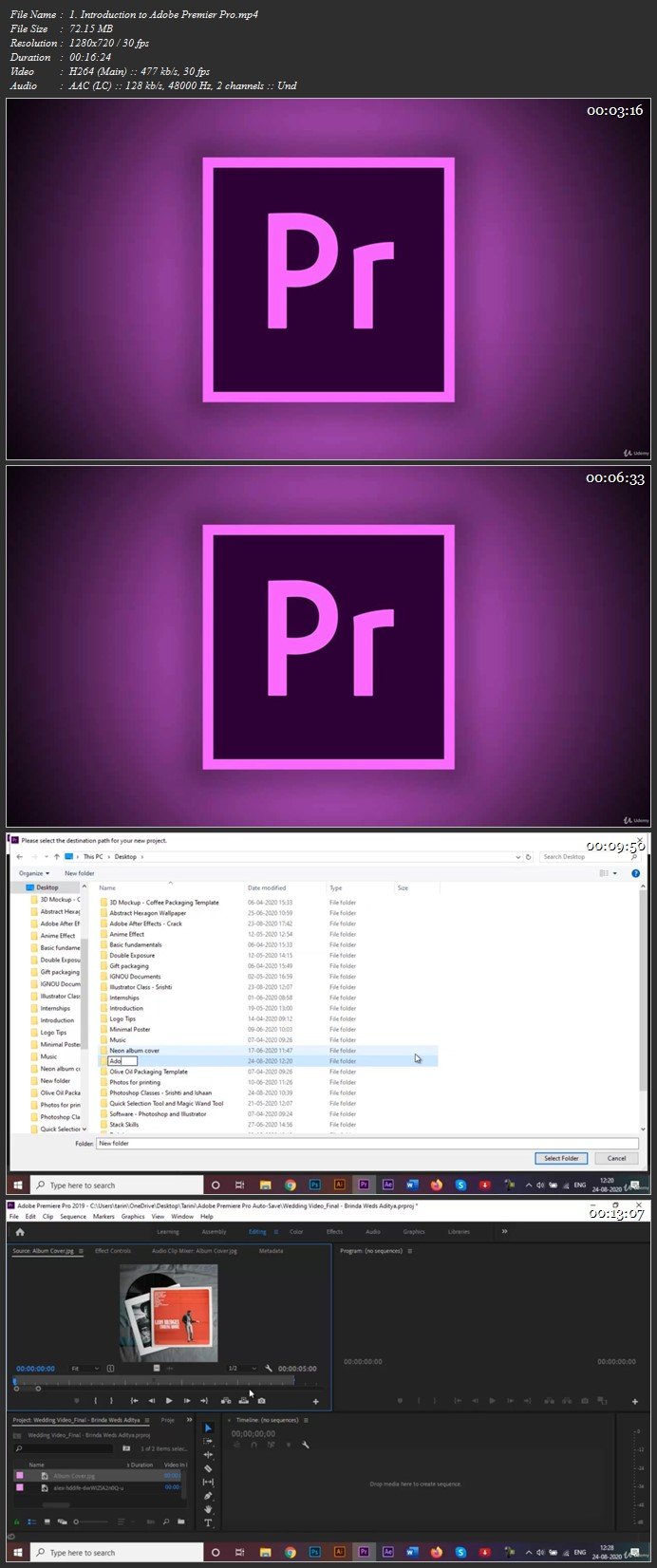
Task: Click the Export Frame camera icon
Action: coord(262,1400)
